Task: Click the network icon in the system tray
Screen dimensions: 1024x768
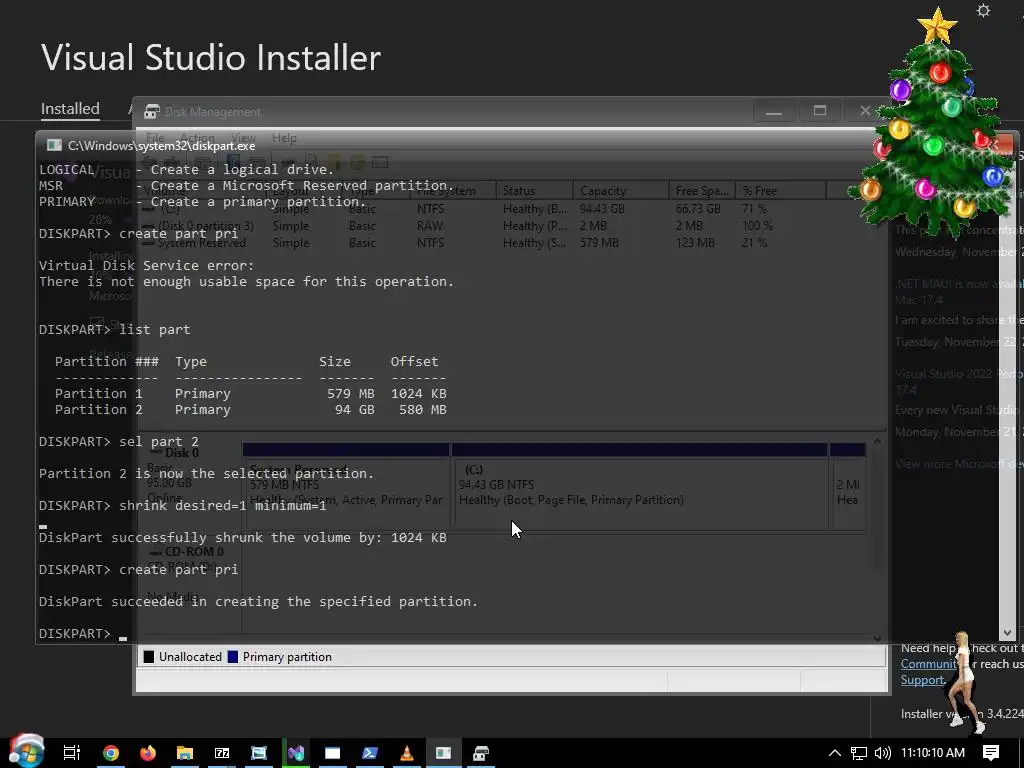Action: pos(859,753)
